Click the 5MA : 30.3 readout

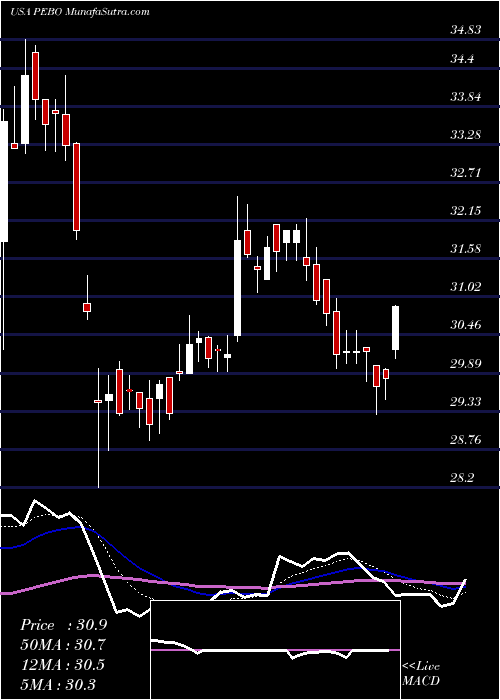(58, 684)
